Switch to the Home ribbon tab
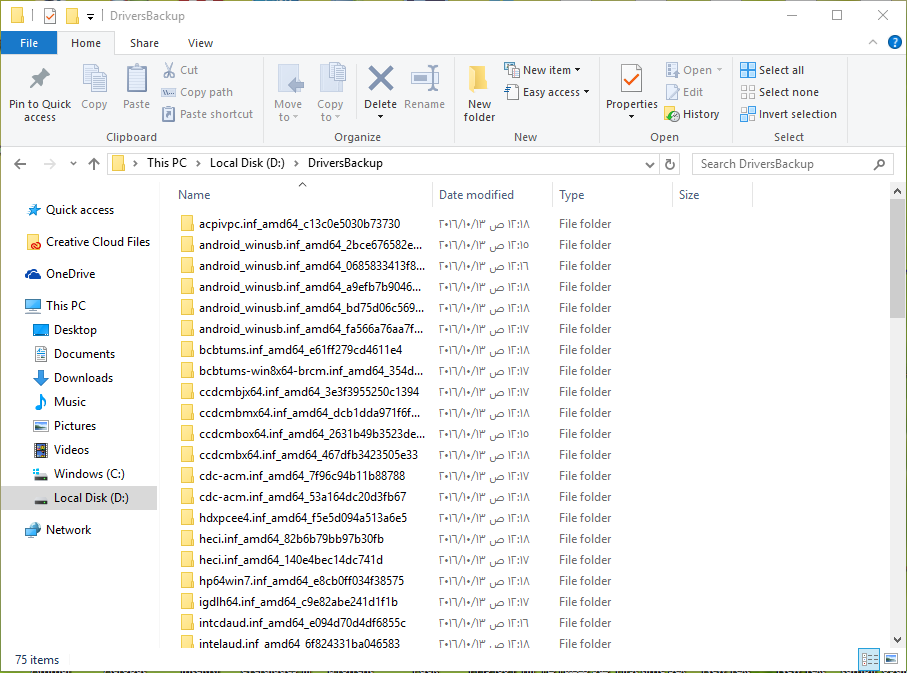This screenshot has height=673, width=907. point(86,43)
